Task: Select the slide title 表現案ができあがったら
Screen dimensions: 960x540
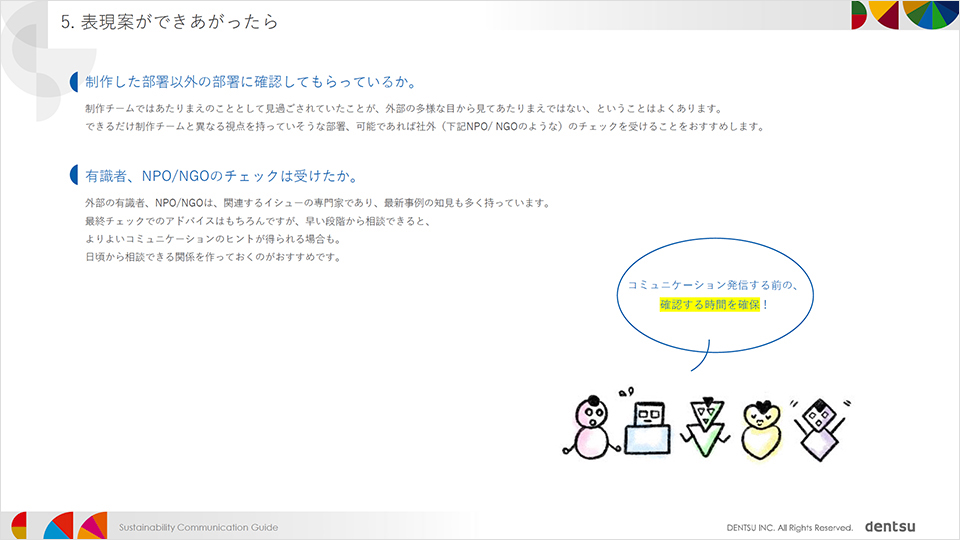Action: click(168, 20)
